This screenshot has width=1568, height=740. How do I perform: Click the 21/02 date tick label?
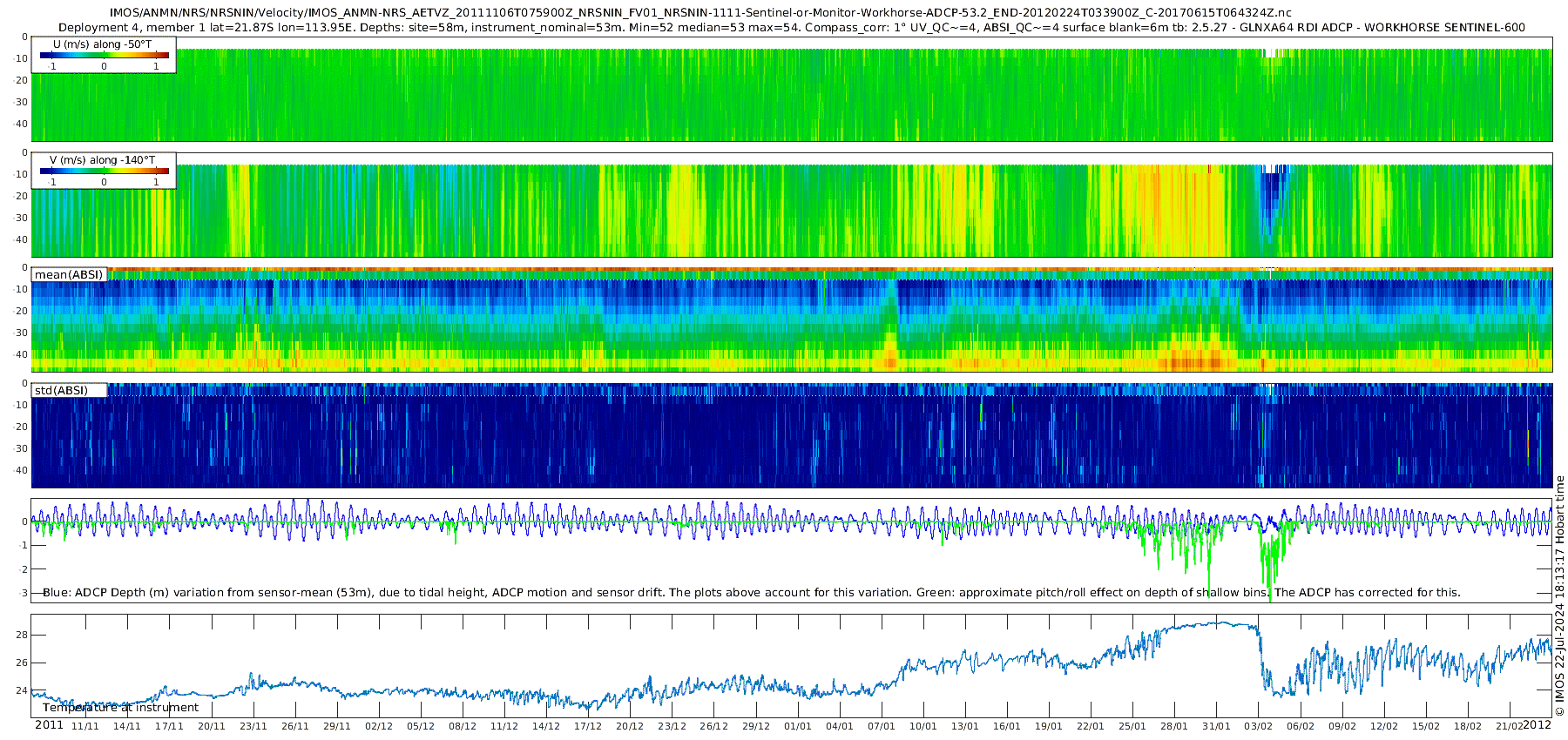pyautogui.click(x=1510, y=727)
